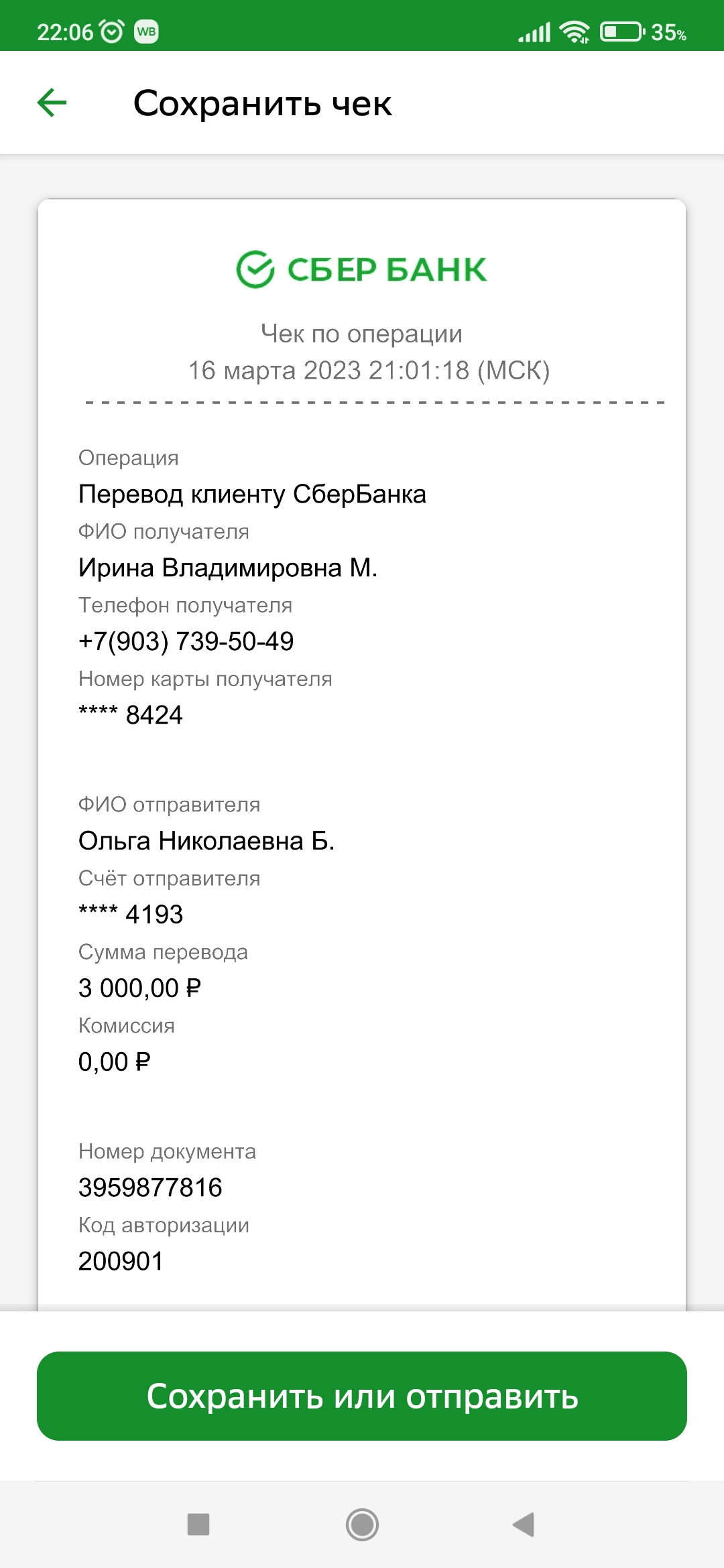Tap the Wi-Fi status icon
The width and height of the screenshot is (724, 1568).
pyautogui.click(x=575, y=31)
